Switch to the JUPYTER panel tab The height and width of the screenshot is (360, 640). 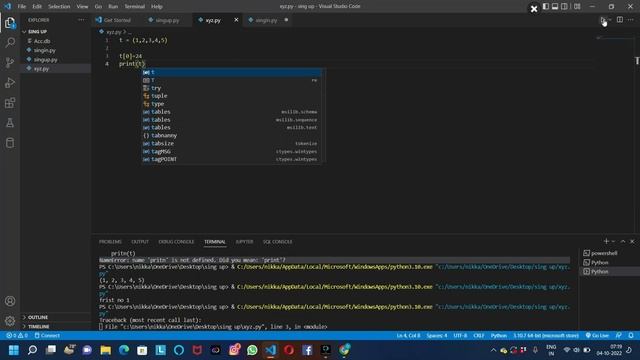click(244, 242)
